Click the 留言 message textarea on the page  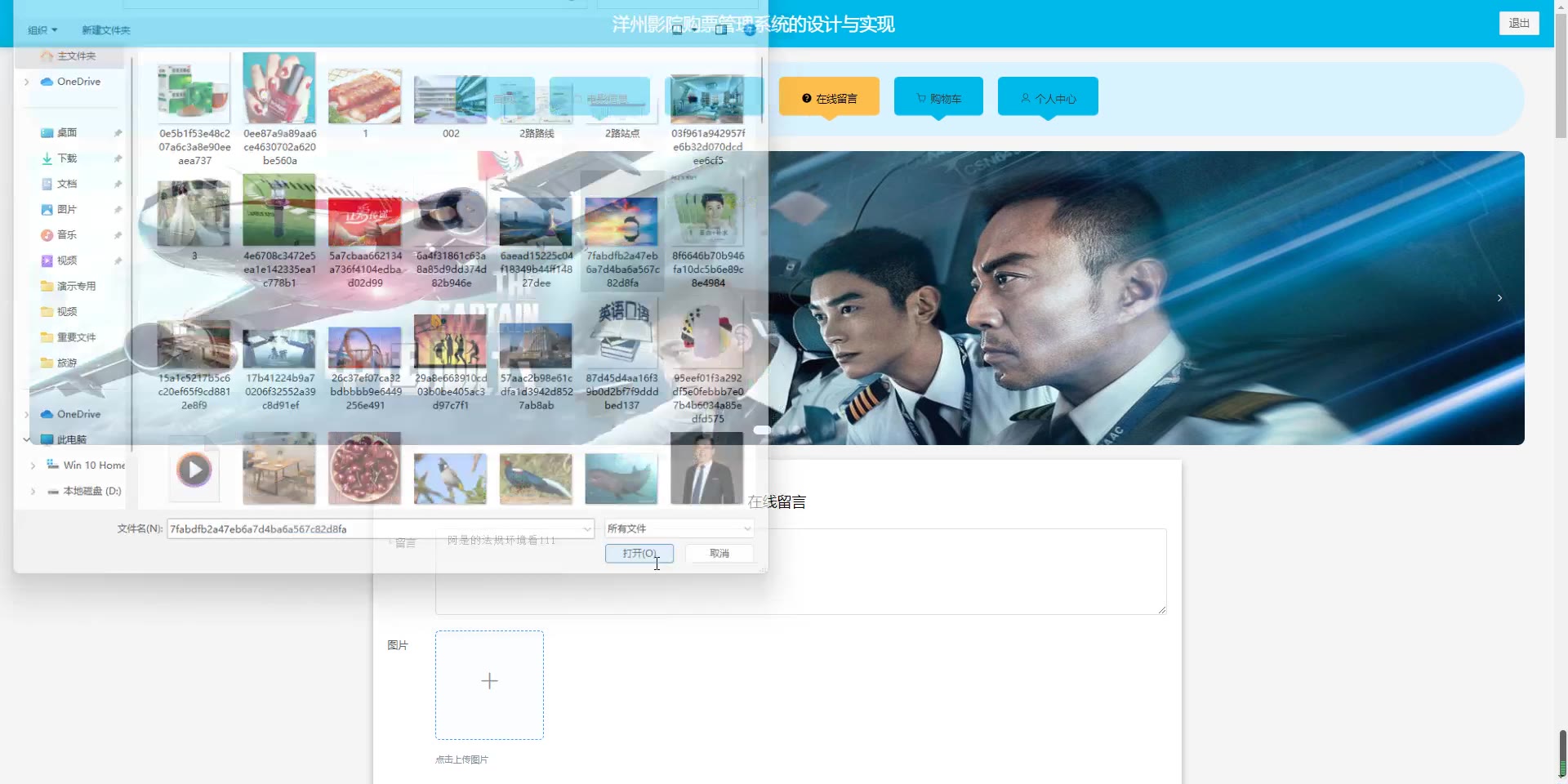click(x=800, y=572)
